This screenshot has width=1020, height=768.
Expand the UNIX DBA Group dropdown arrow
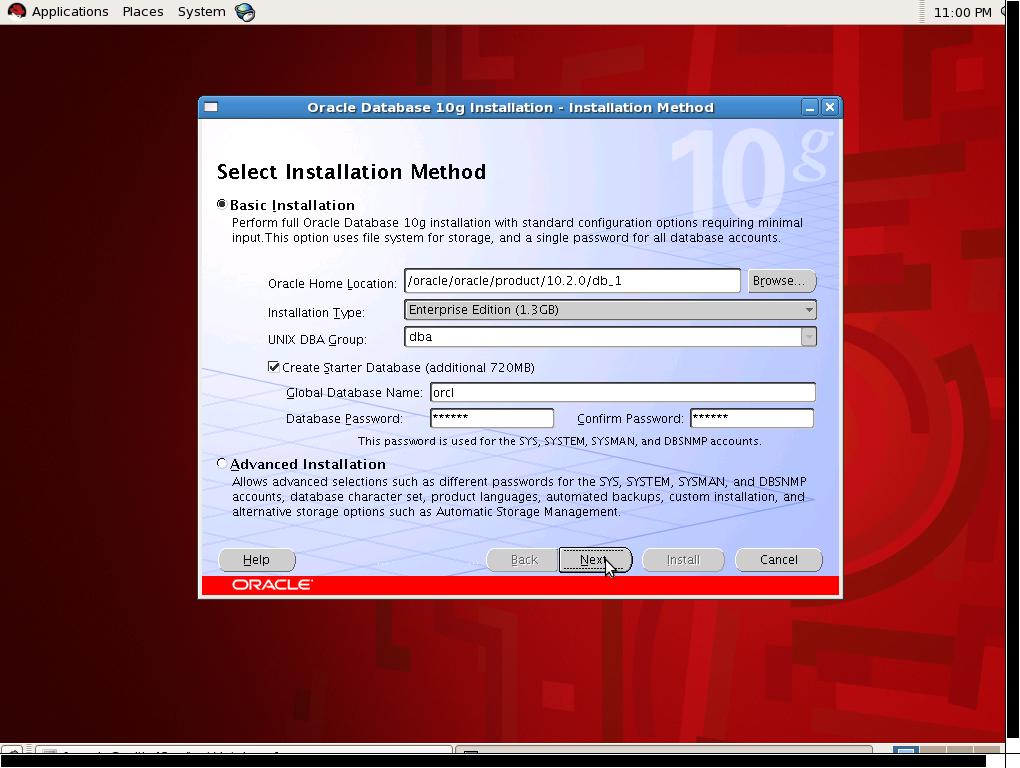[809, 337]
